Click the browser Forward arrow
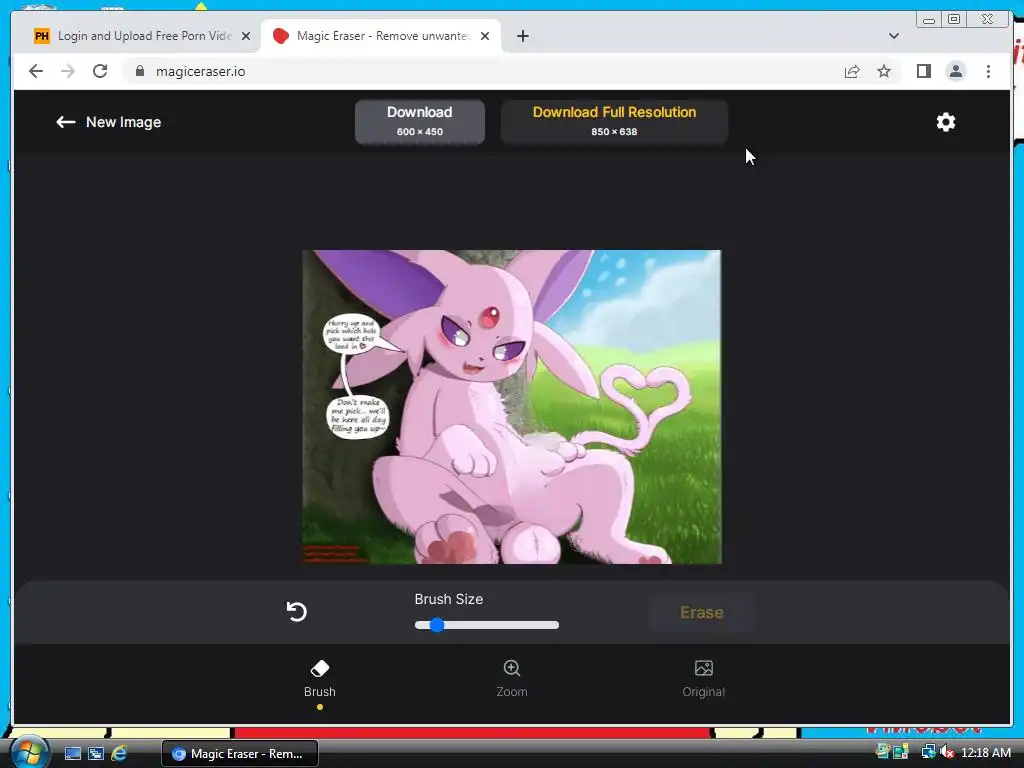 pyautogui.click(x=68, y=71)
